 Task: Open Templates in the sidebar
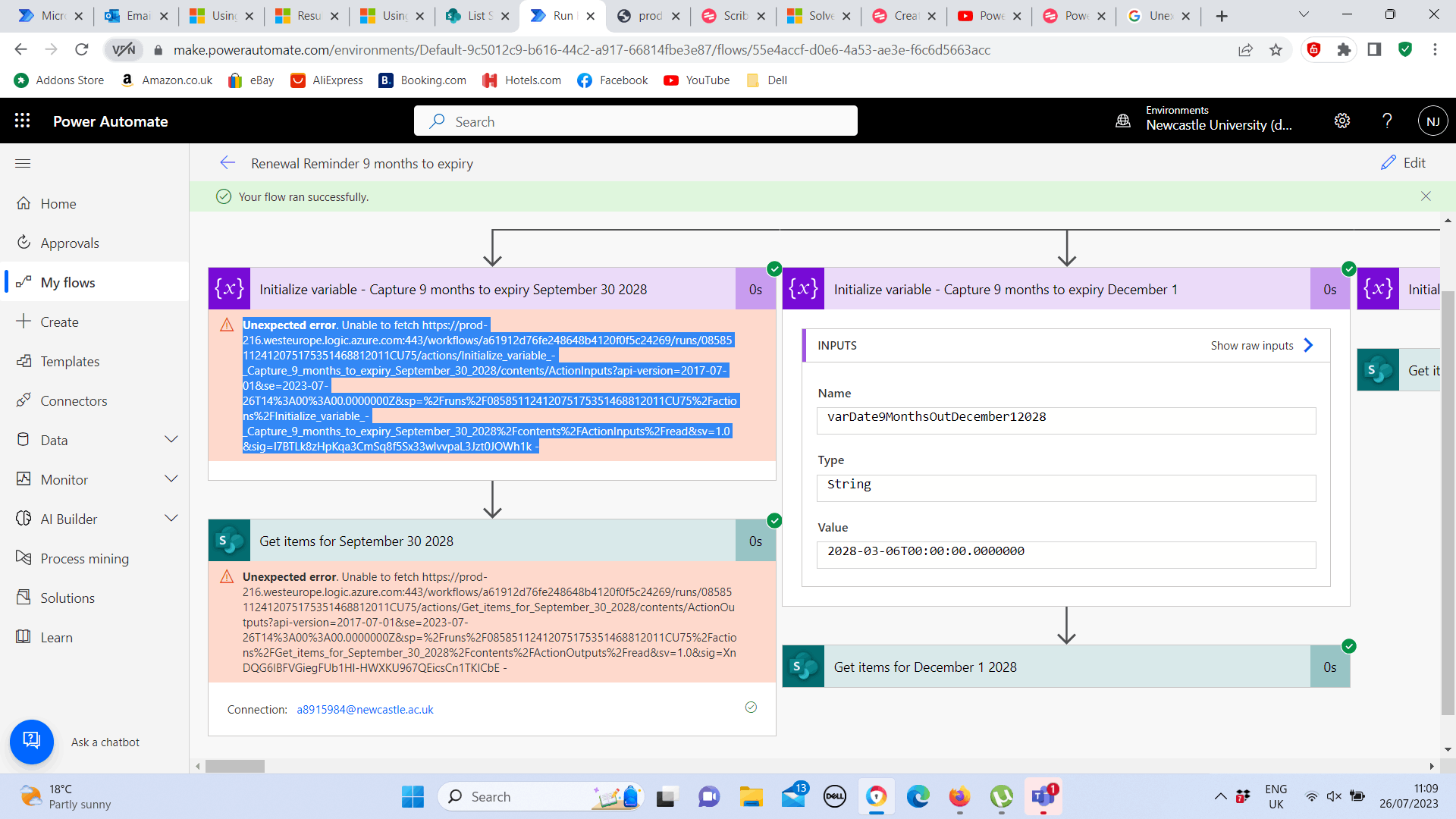coord(70,361)
